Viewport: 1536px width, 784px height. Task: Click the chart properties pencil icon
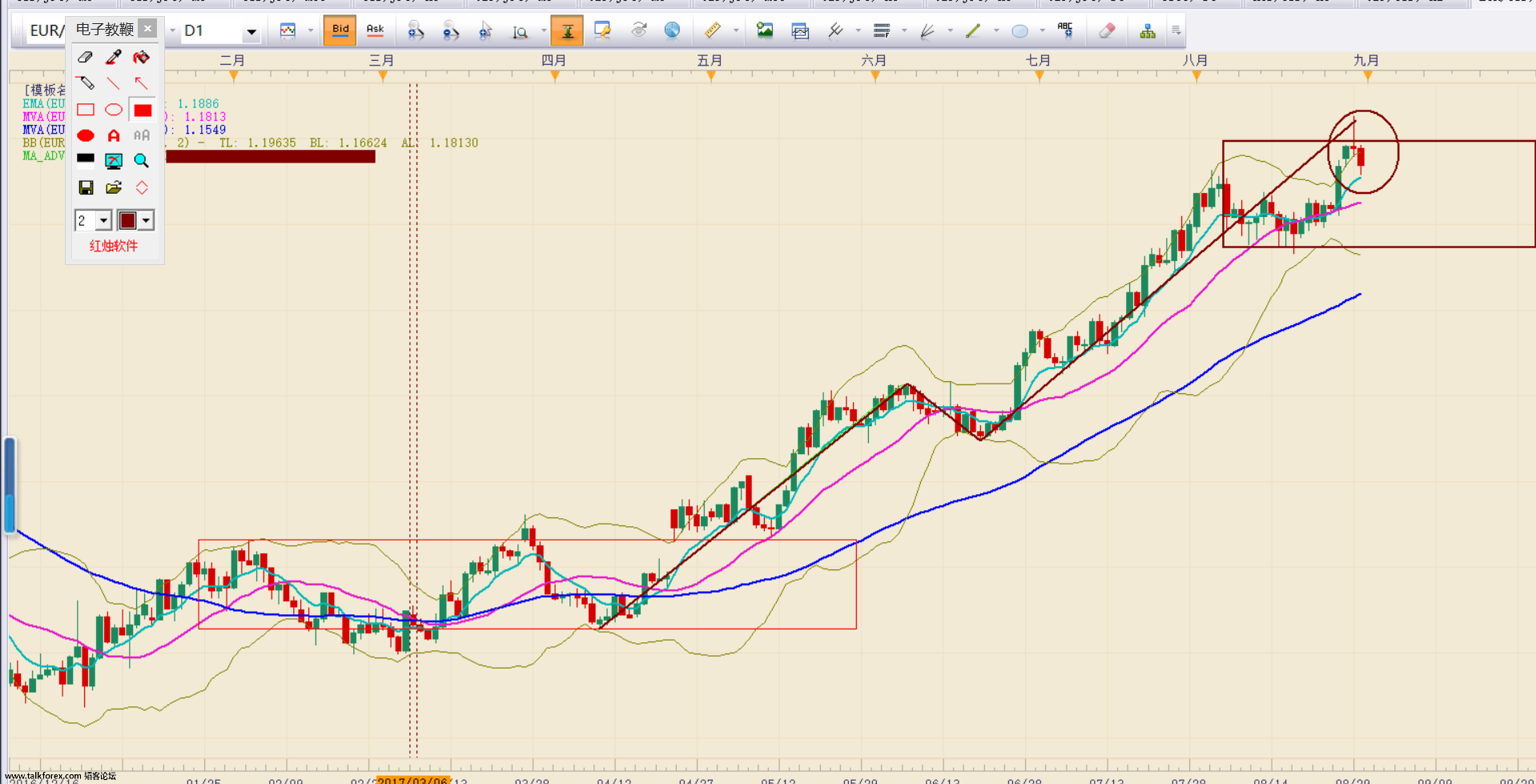coord(602,30)
